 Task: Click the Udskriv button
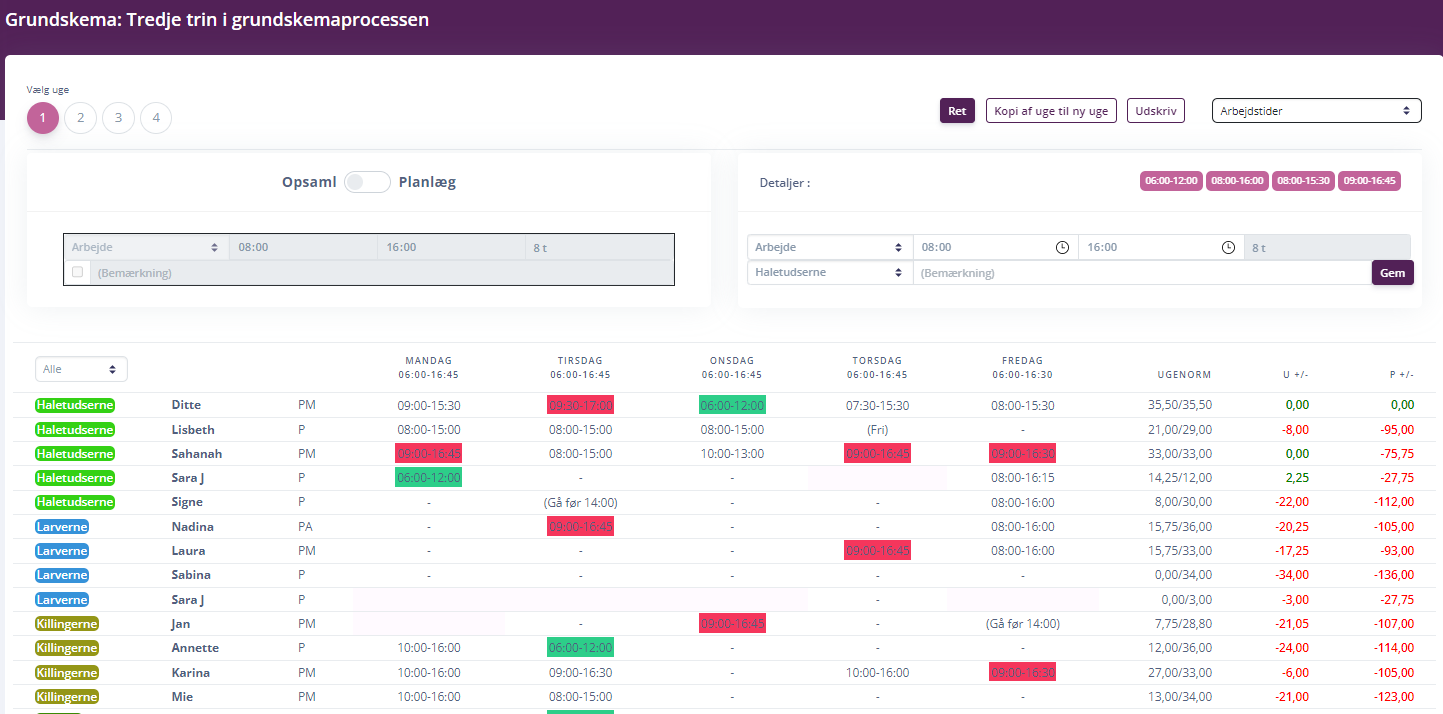tap(1156, 111)
